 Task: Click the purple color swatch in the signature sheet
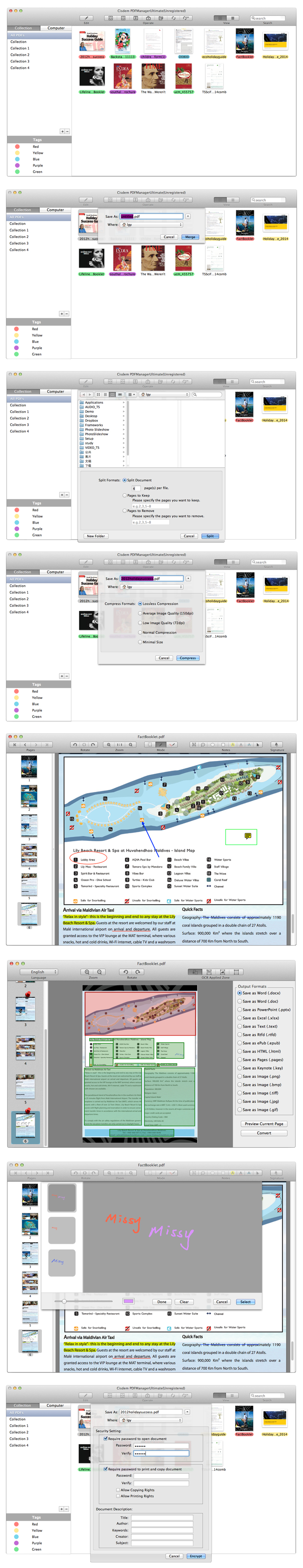[x=128, y=1301]
